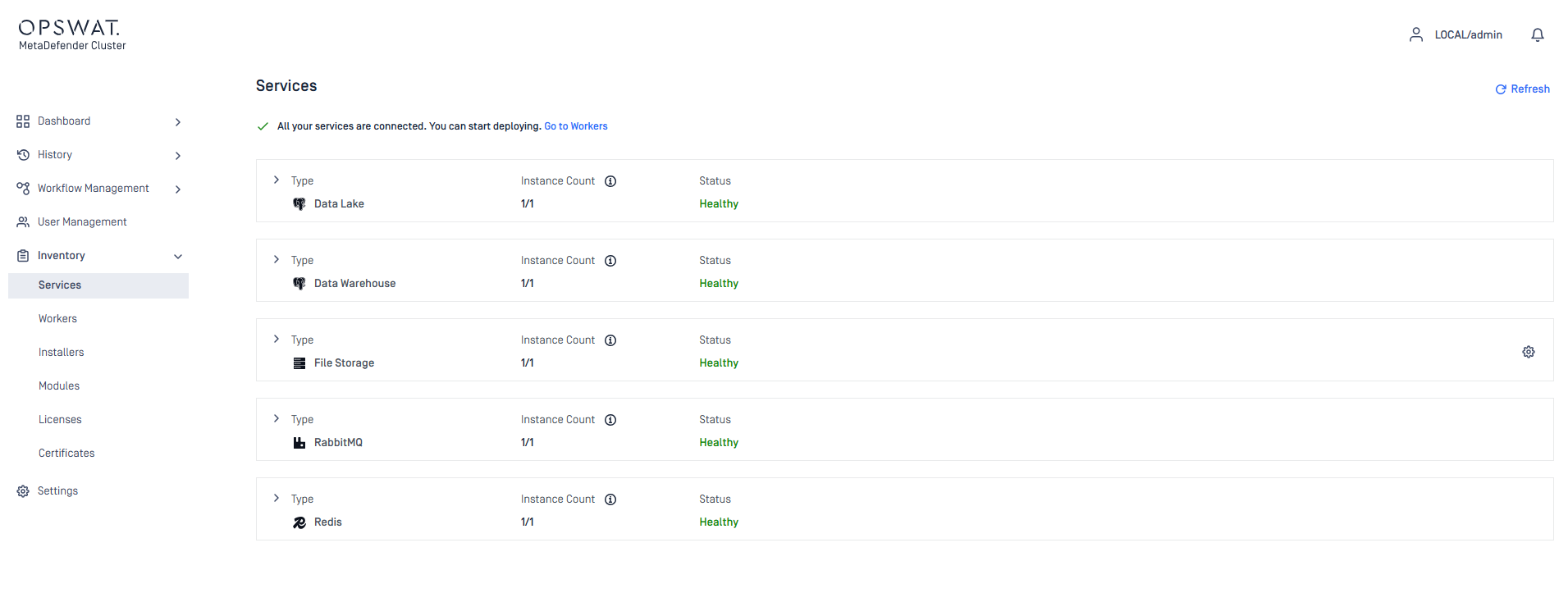The height and width of the screenshot is (602, 1568).
Task: Open the Workers inventory page
Action: (x=57, y=319)
